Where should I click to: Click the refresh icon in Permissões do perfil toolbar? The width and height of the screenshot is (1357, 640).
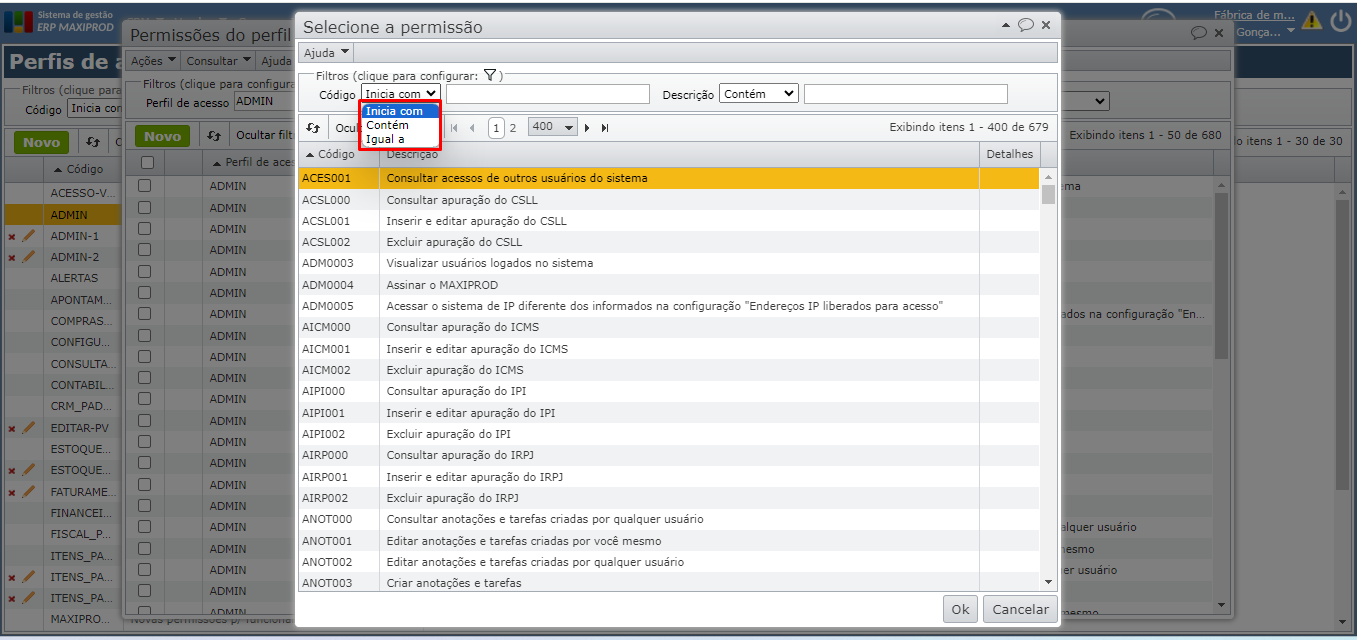pos(214,135)
